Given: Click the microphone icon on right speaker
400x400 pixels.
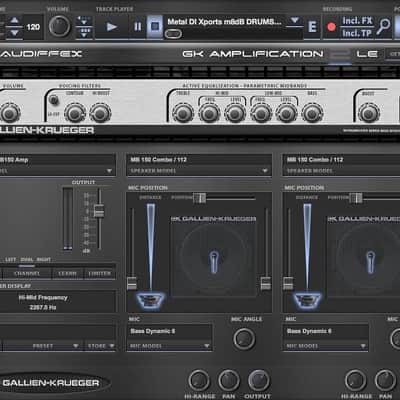Looking at the screenshot, I should click(x=370, y=262).
